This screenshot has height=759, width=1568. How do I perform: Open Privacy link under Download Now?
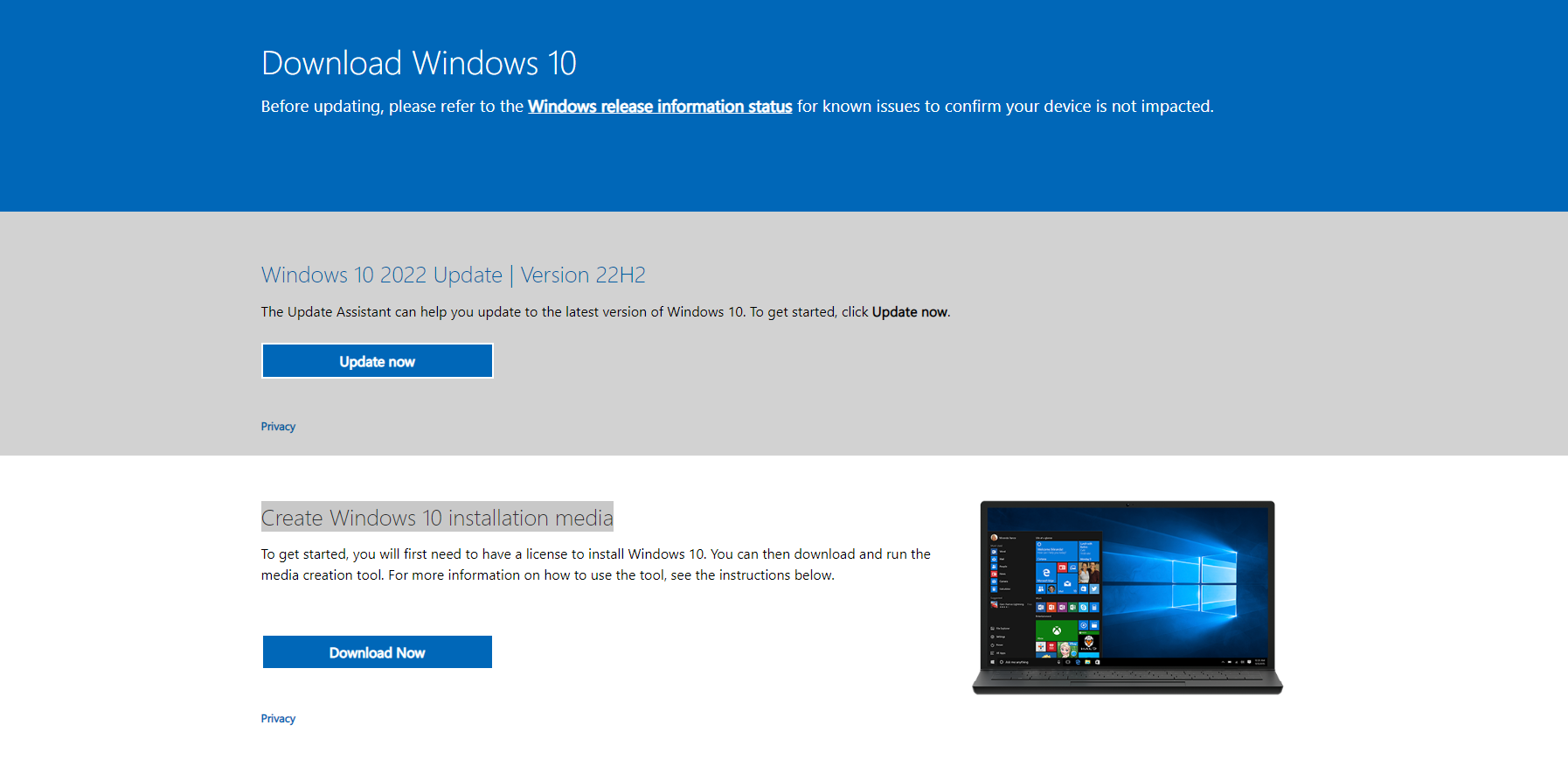tap(278, 719)
